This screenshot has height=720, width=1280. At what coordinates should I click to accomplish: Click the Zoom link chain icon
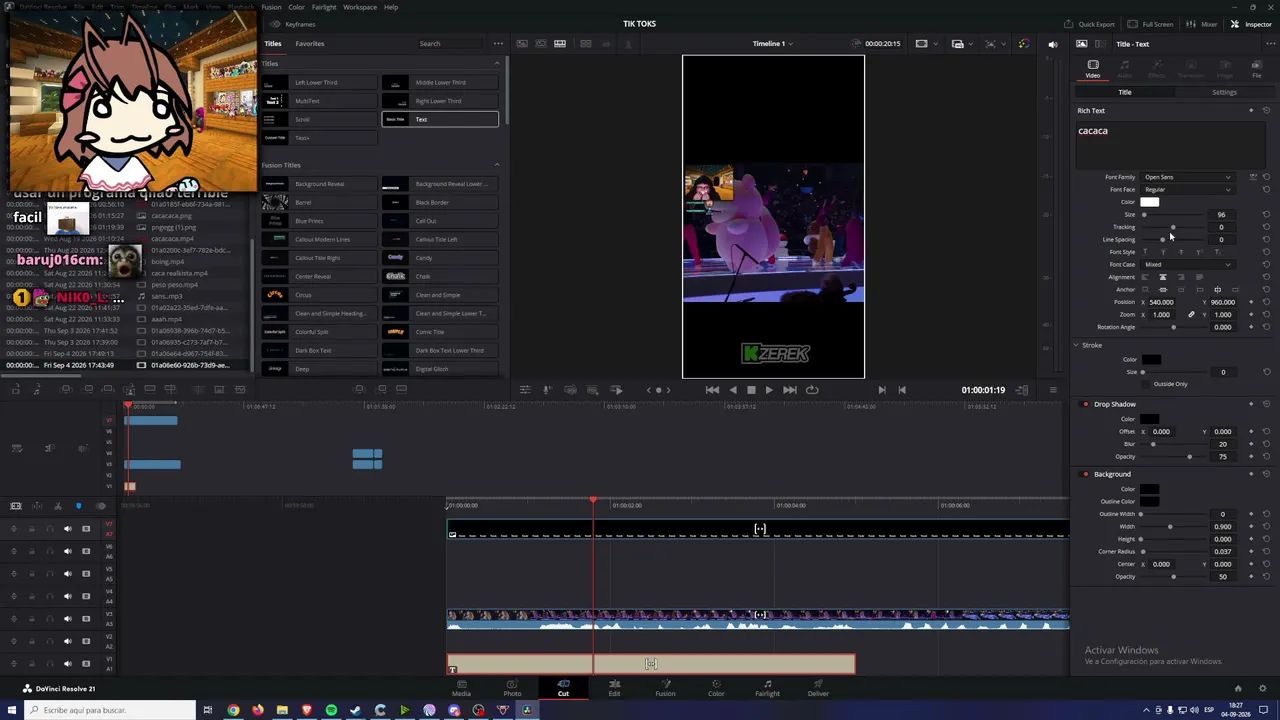click(1191, 315)
